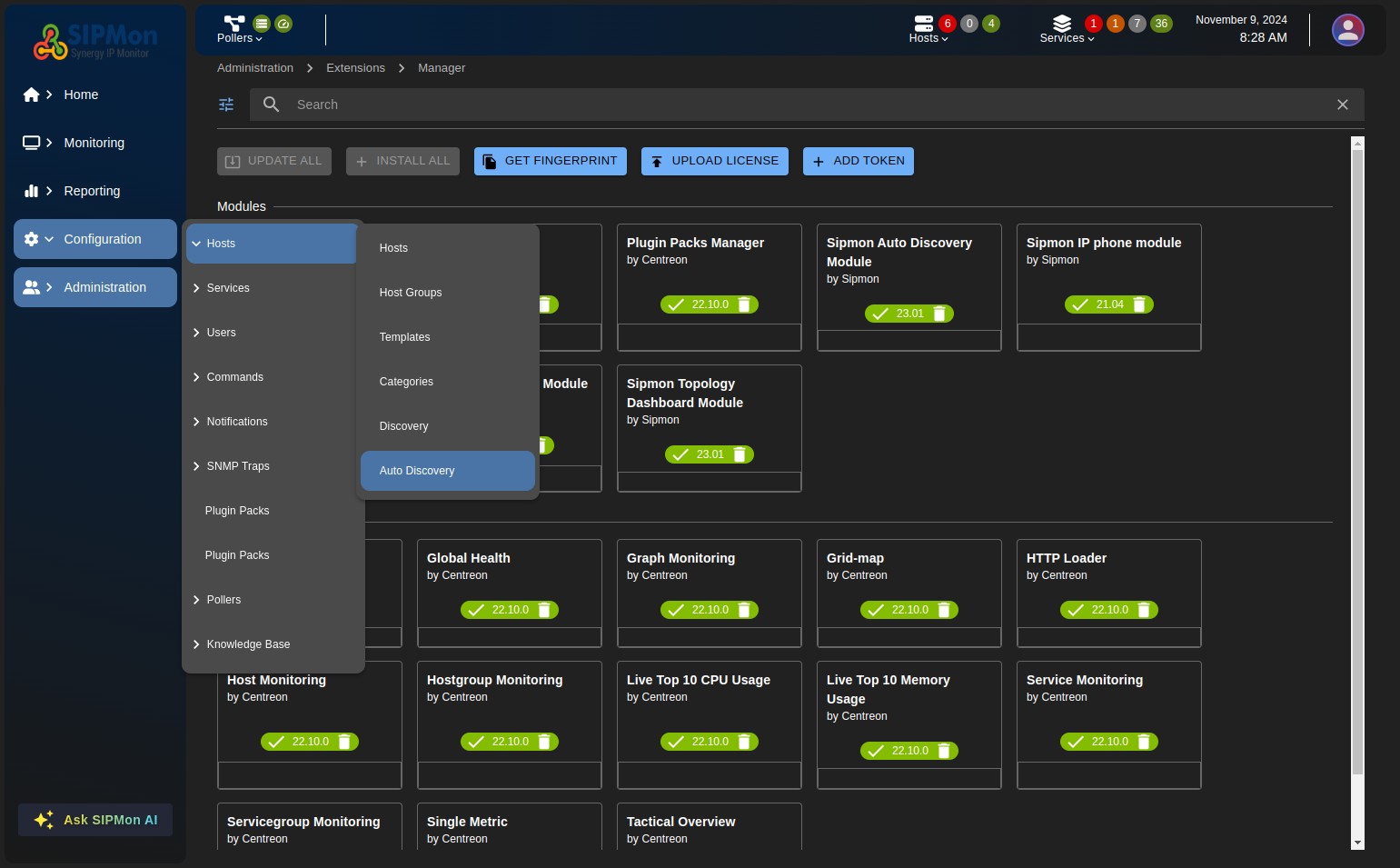Image resolution: width=1400 pixels, height=868 pixels.
Task: Open the user profile avatar
Action: [1347, 30]
